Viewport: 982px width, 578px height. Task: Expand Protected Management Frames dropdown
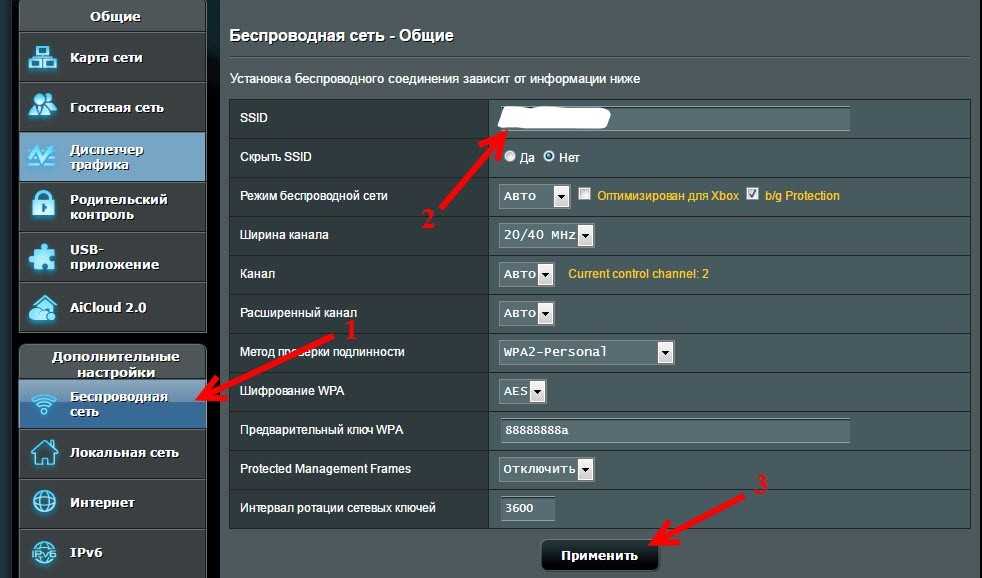tap(546, 469)
